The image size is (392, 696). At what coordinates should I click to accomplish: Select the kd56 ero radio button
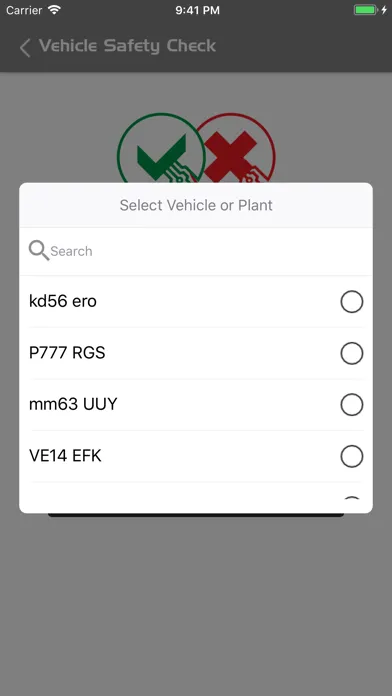click(x=352, y=302)
